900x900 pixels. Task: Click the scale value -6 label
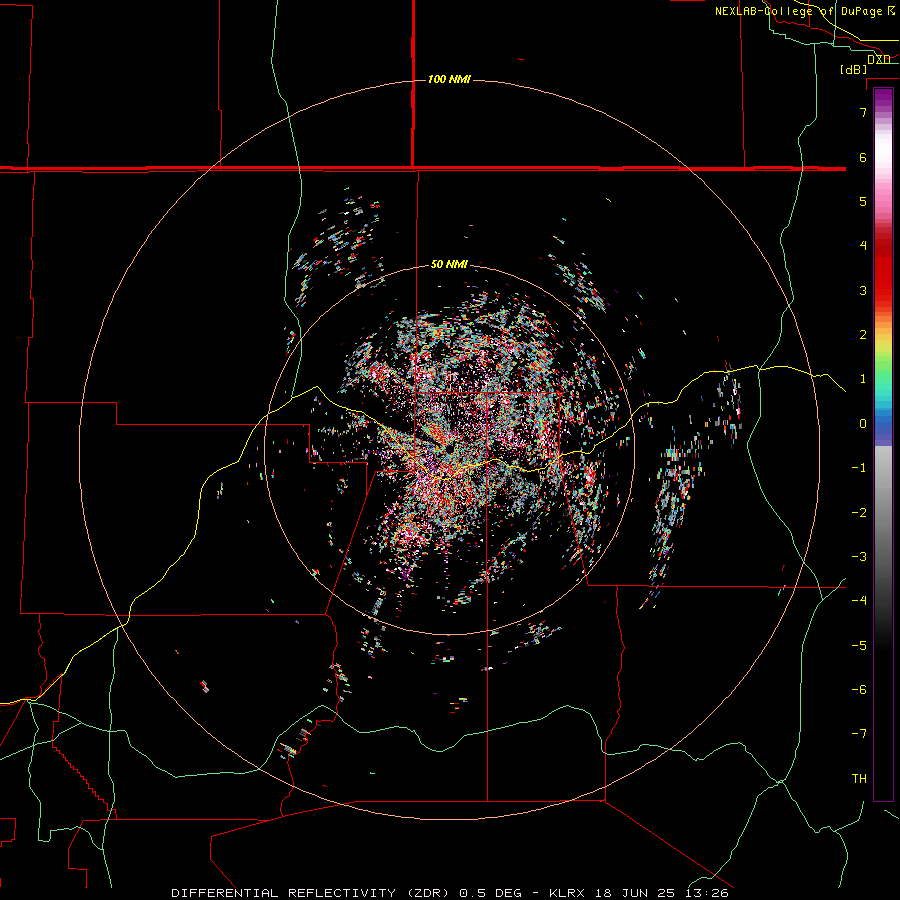[x=859, y=689]
